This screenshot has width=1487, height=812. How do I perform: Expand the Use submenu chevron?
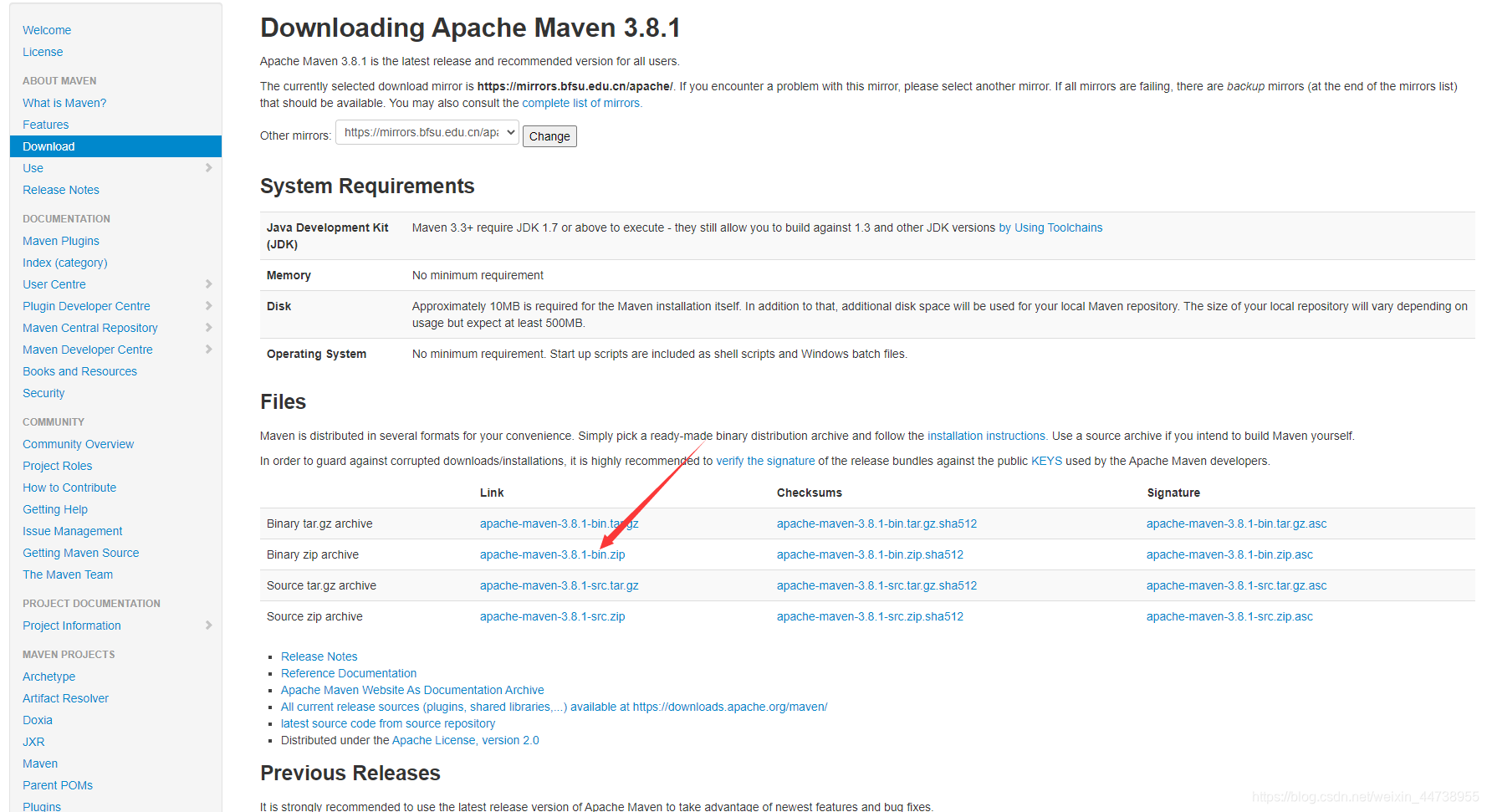(208, 168)
